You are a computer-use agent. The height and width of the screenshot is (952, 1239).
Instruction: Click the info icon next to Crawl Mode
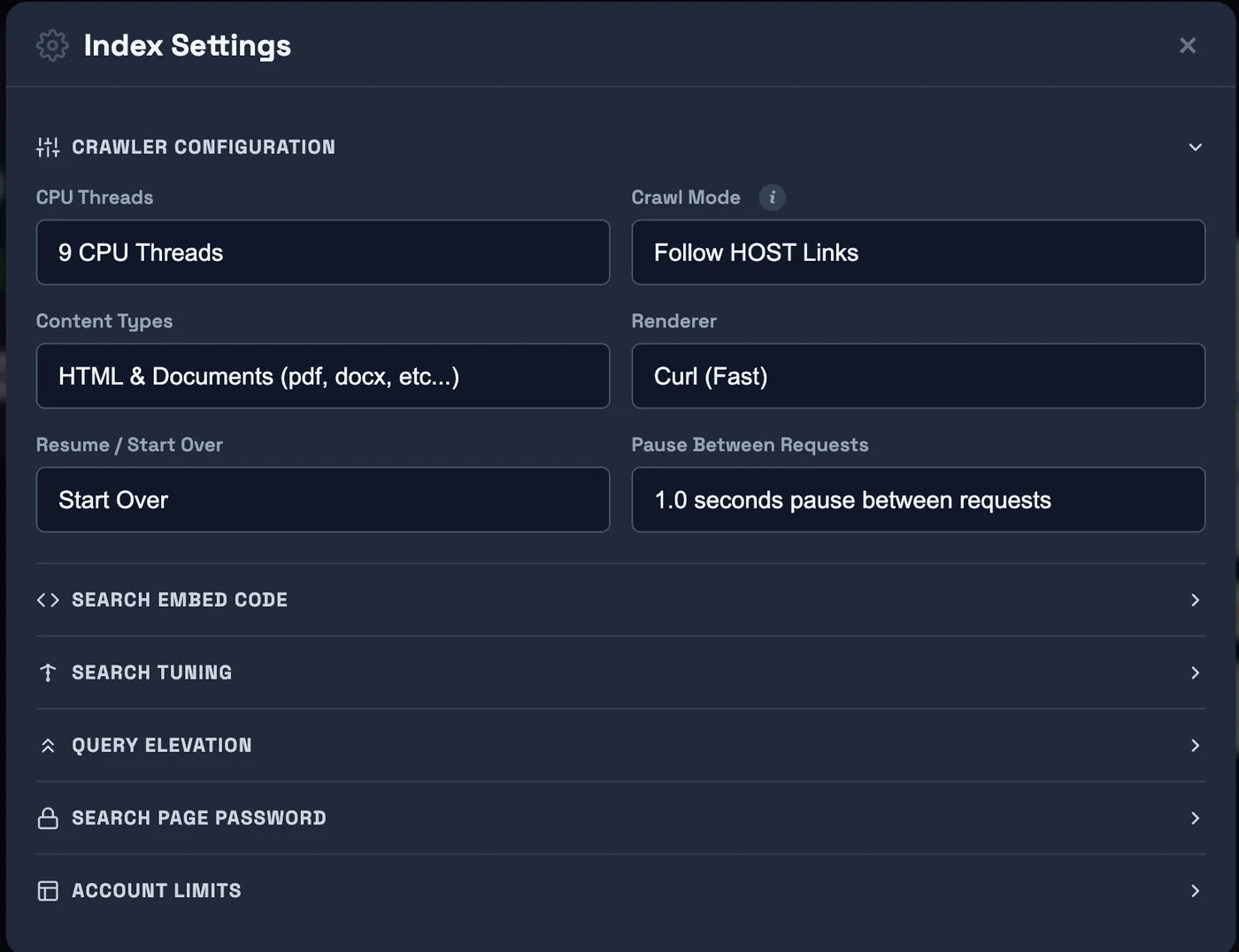[x=772, y=196]
